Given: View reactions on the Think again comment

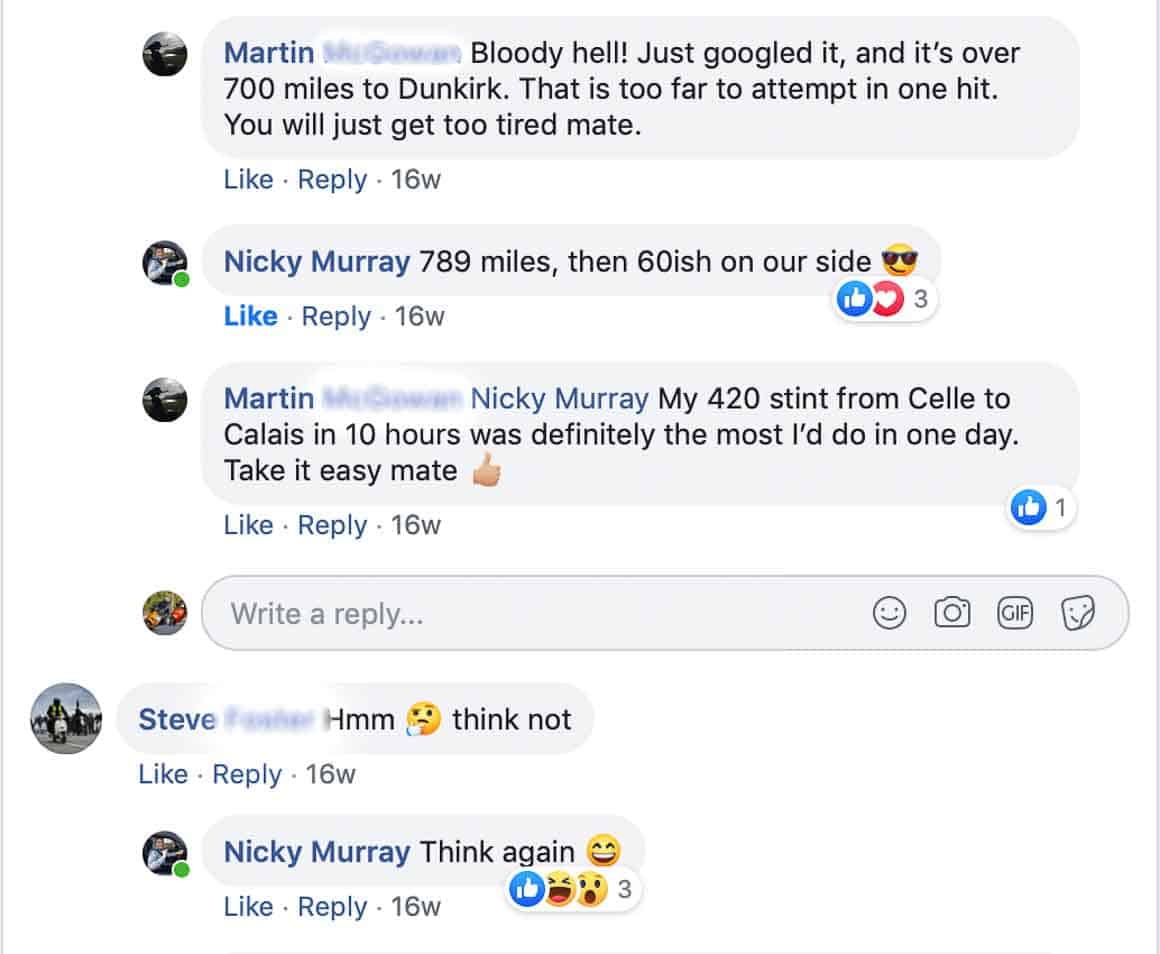Looking at the screenshot, I should (x=573, y=889).
